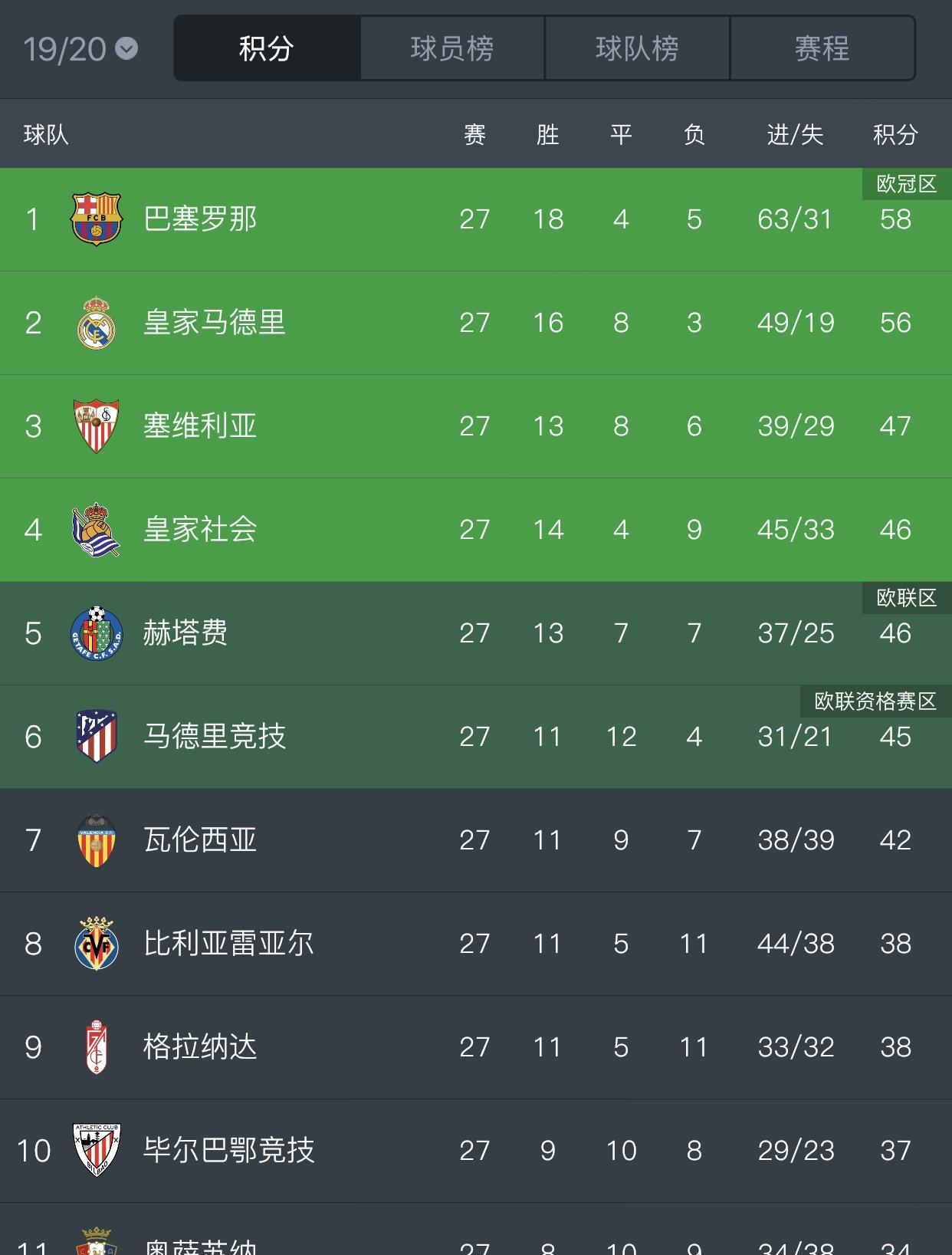Screen dimensions: 952x1255
Task: Open the 19/20 season dropdown
Action: [80, 49]
